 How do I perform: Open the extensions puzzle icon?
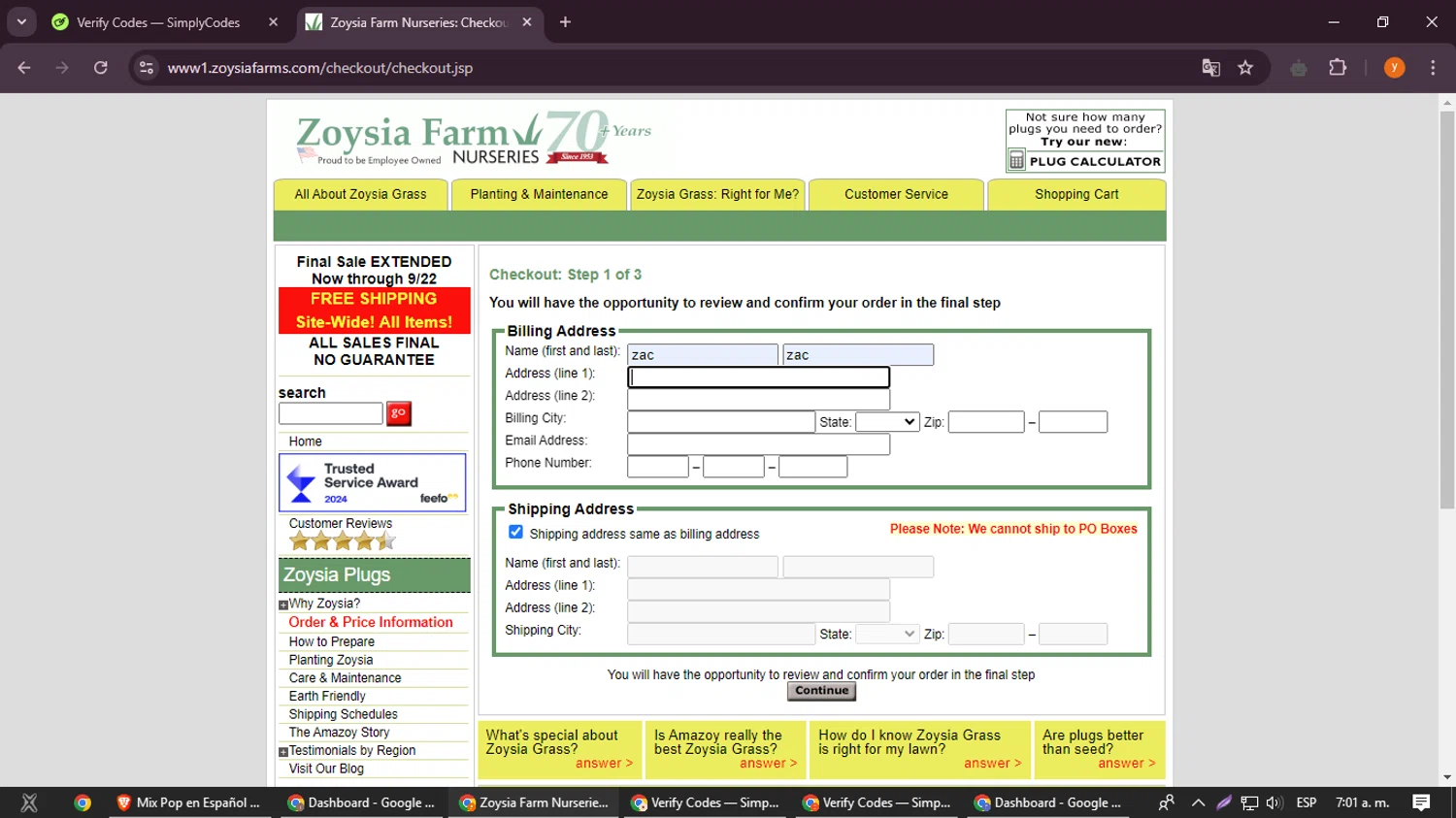click(1338, 68)
